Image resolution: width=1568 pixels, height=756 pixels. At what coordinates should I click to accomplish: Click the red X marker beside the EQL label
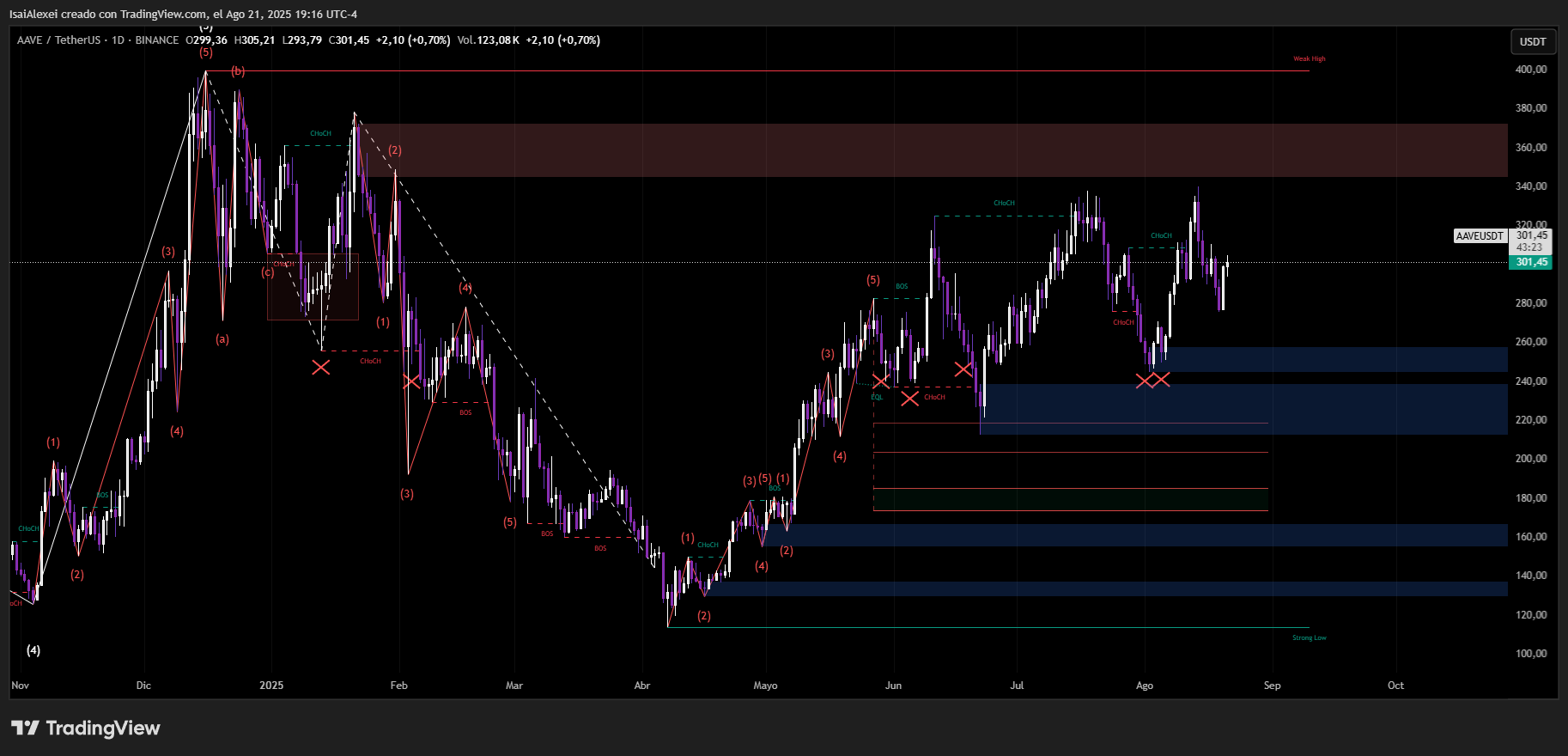tap(880, 381)
